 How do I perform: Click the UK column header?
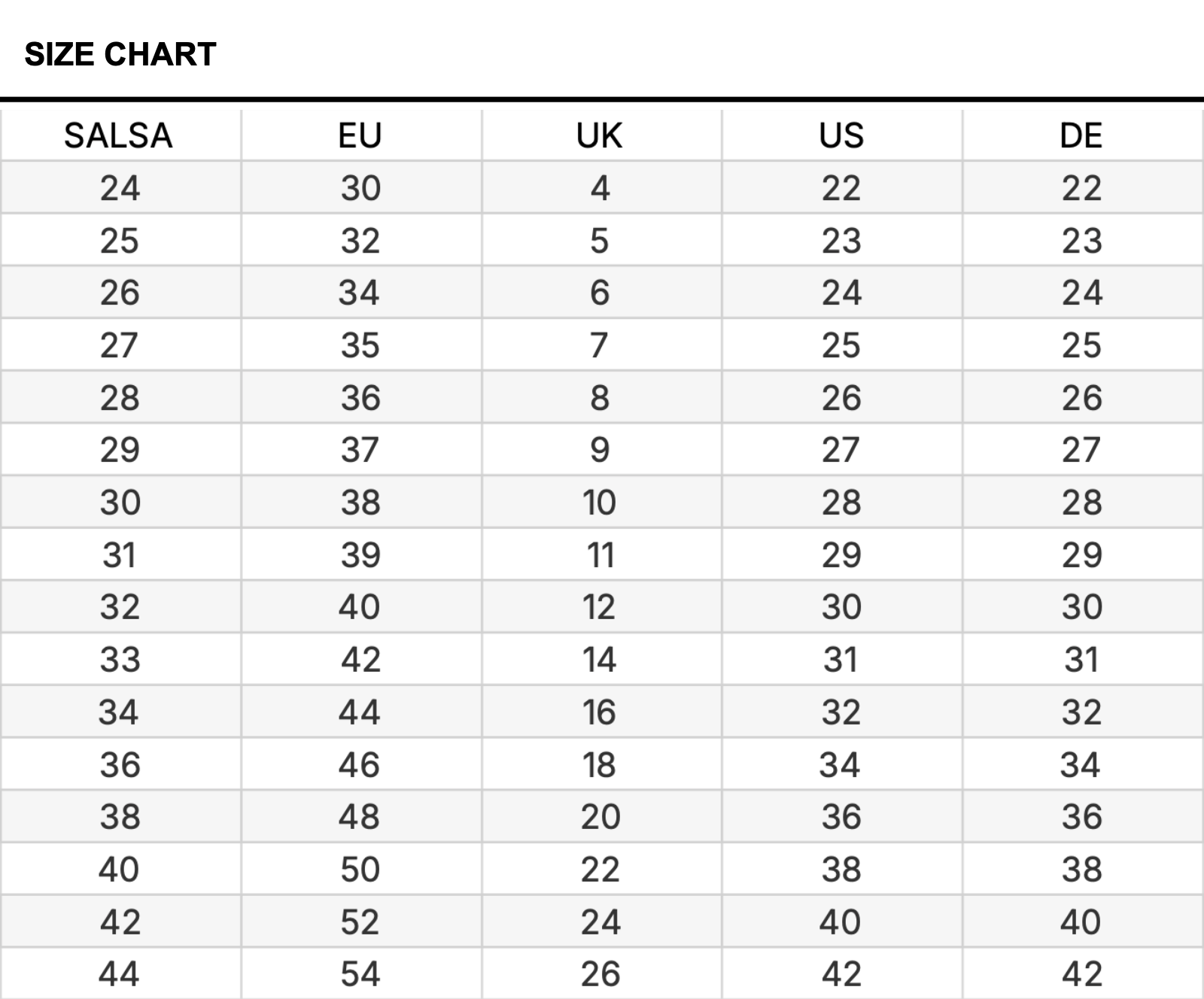click(x=600, y=136)
